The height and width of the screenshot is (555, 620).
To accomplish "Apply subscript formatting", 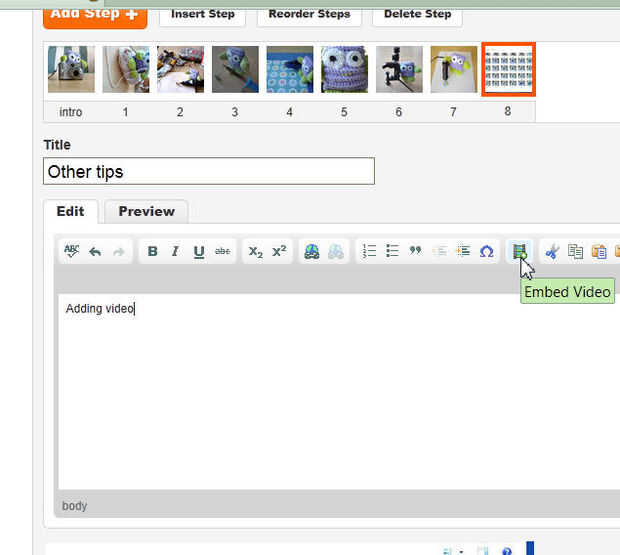I will point(255,251).
